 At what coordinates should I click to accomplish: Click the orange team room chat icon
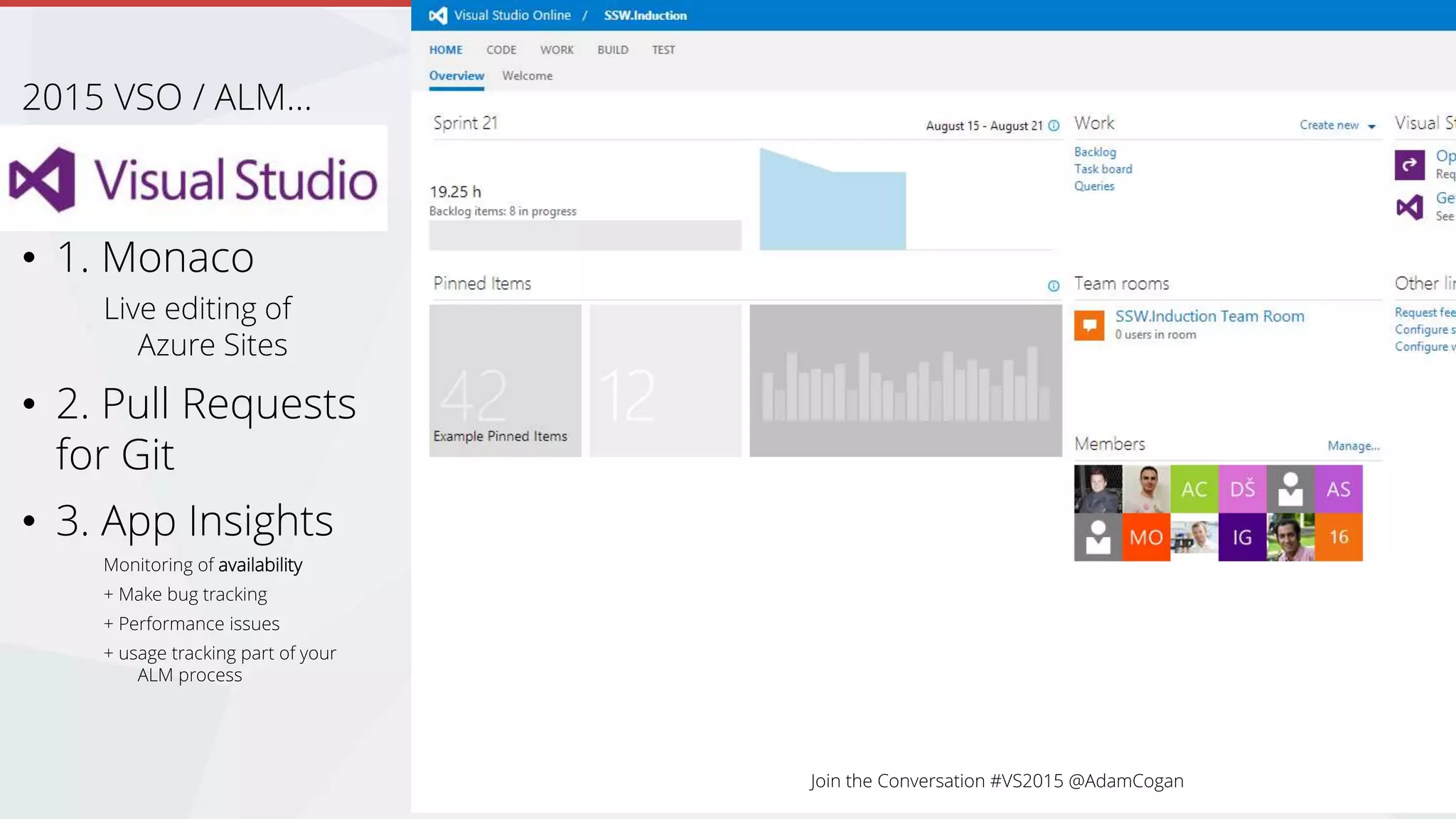tap(1089, 326)
